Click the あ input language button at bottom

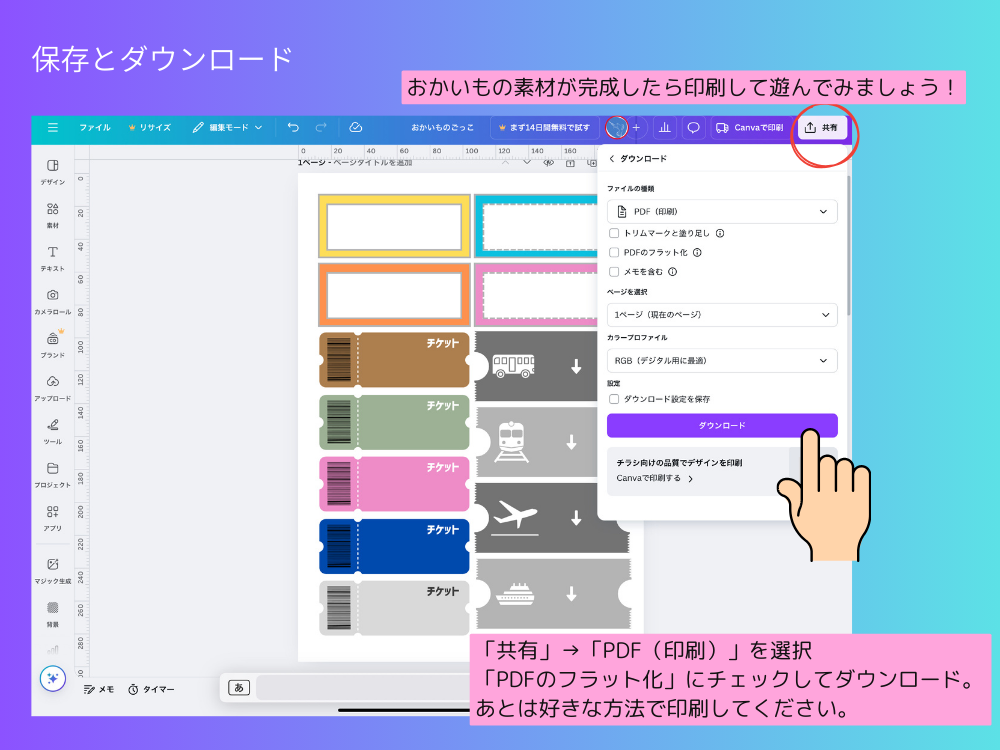point(238,688)
